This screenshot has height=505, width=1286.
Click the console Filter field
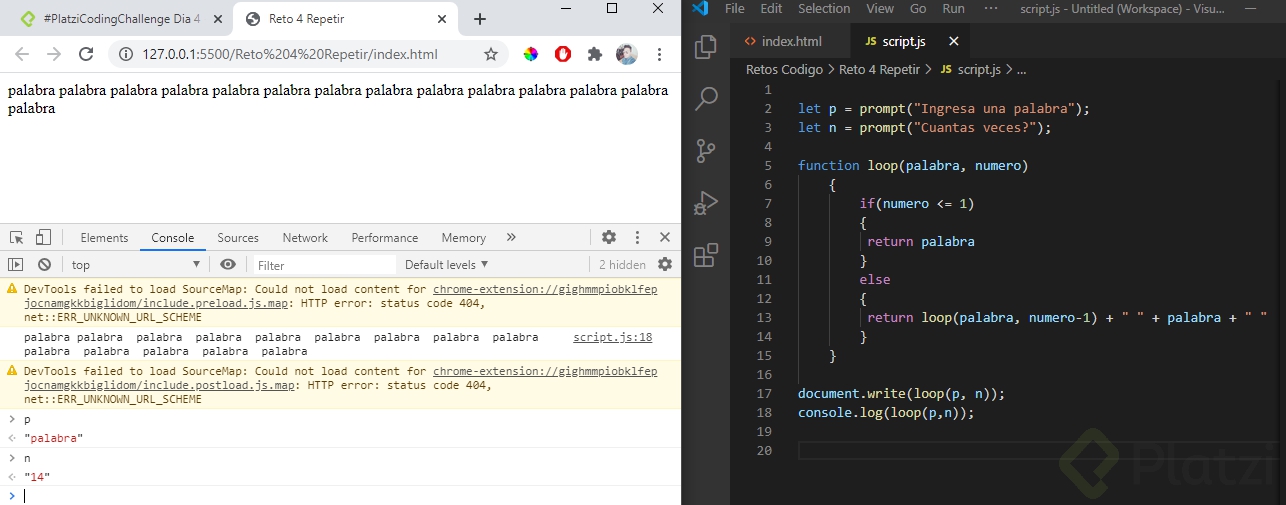pyautogui.click(x=322, y=265)
